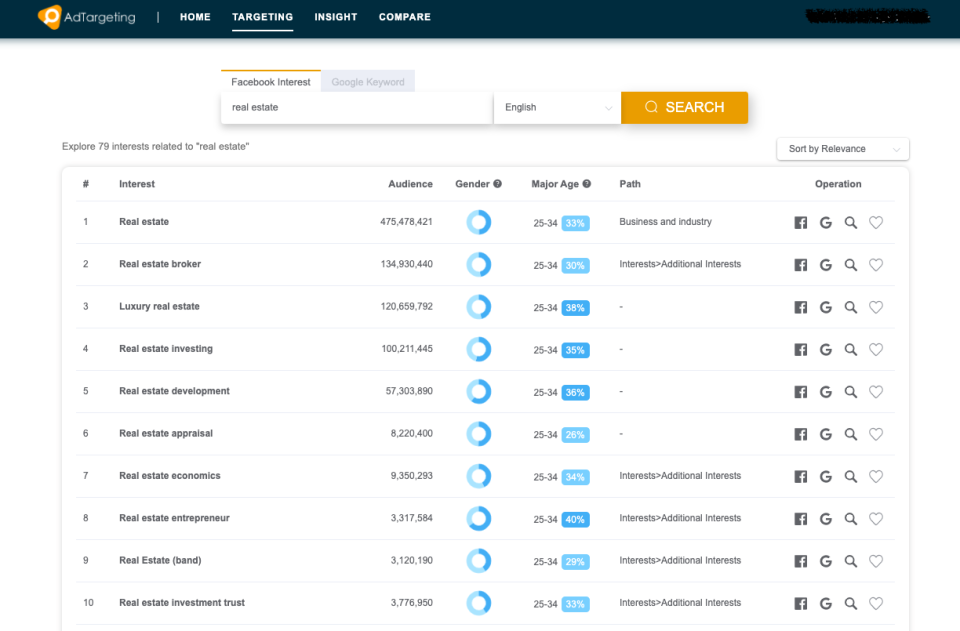Favorite Real estate appraisal with heart icon

(876, 434)
